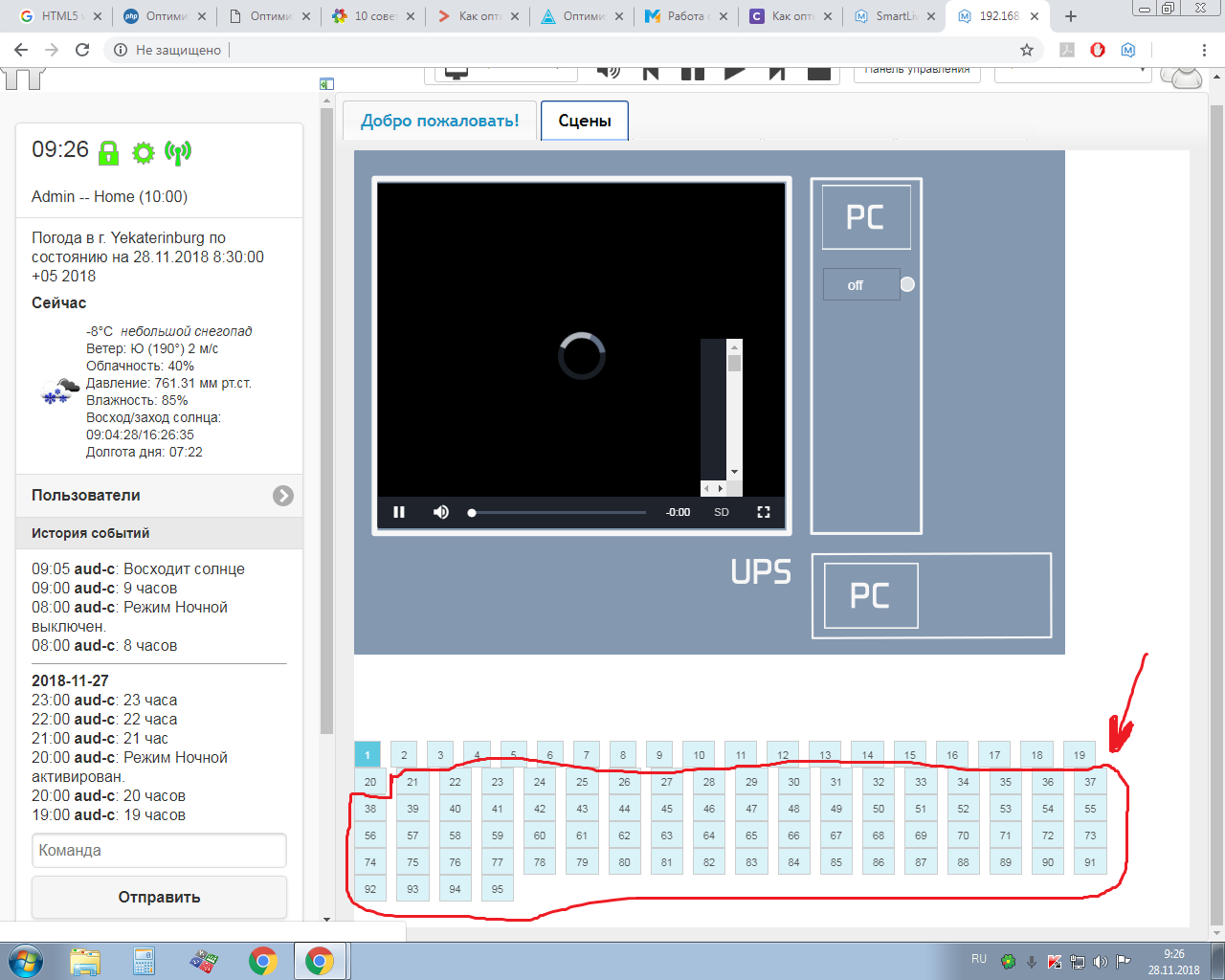Viewport: 1225px width, 980px height.
Task: Open the Opera extension icon
Action: coord(1098,50)
